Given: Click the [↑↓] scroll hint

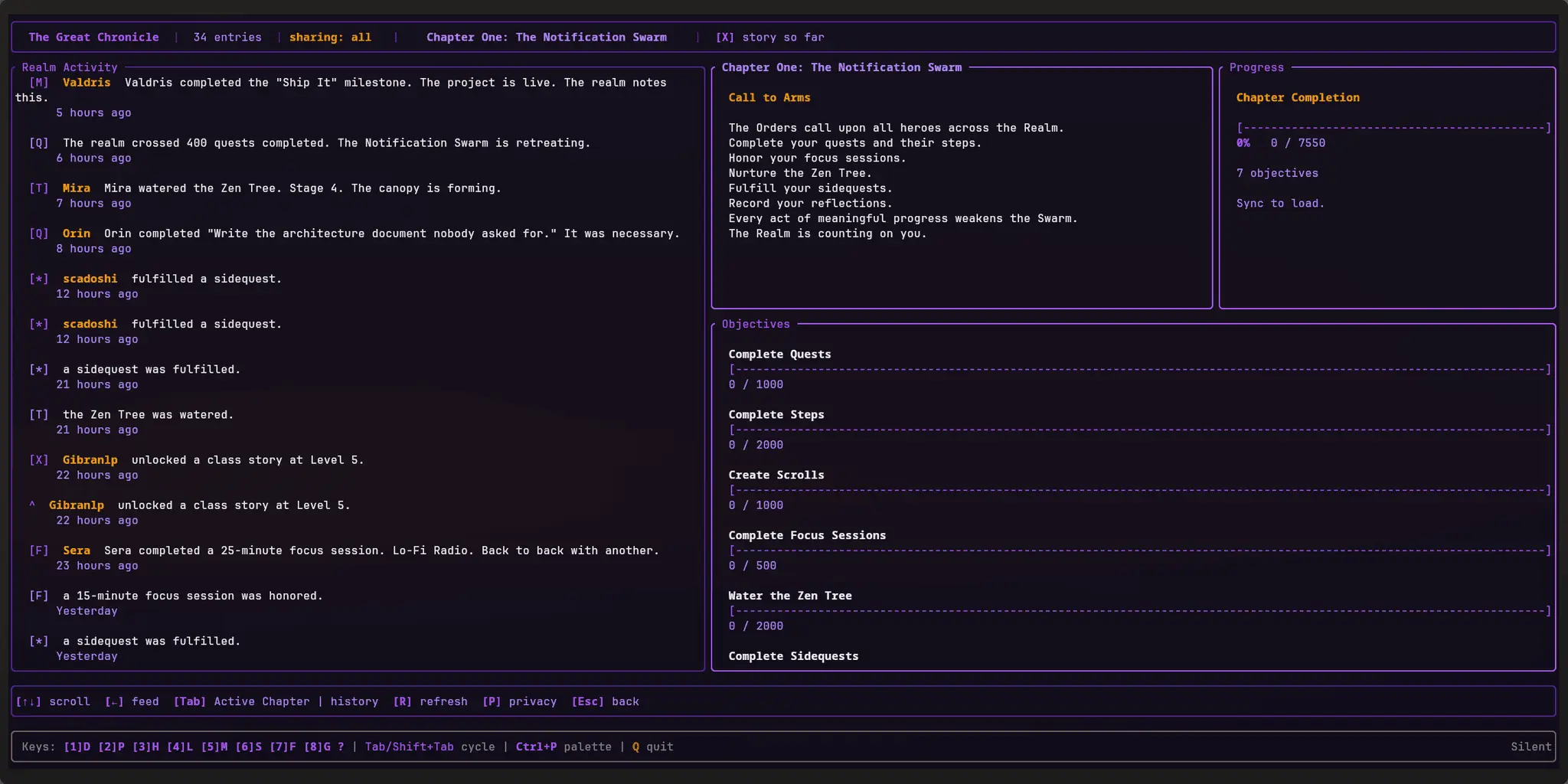Looking at the screenshot, I should click(53, 702).
